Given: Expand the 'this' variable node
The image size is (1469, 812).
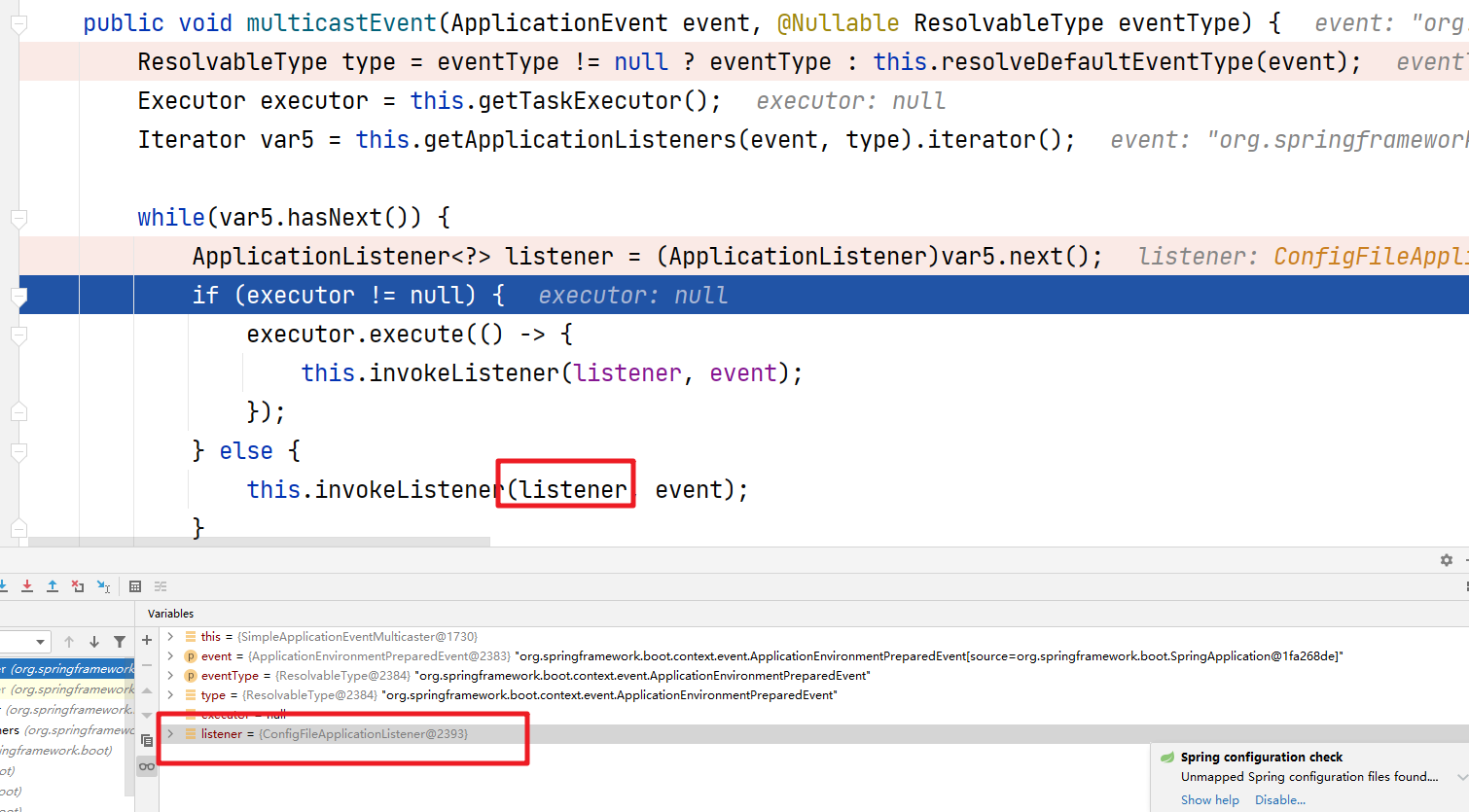Looking at the screenshot, I should pyautogui.click(x=170, y=637).
